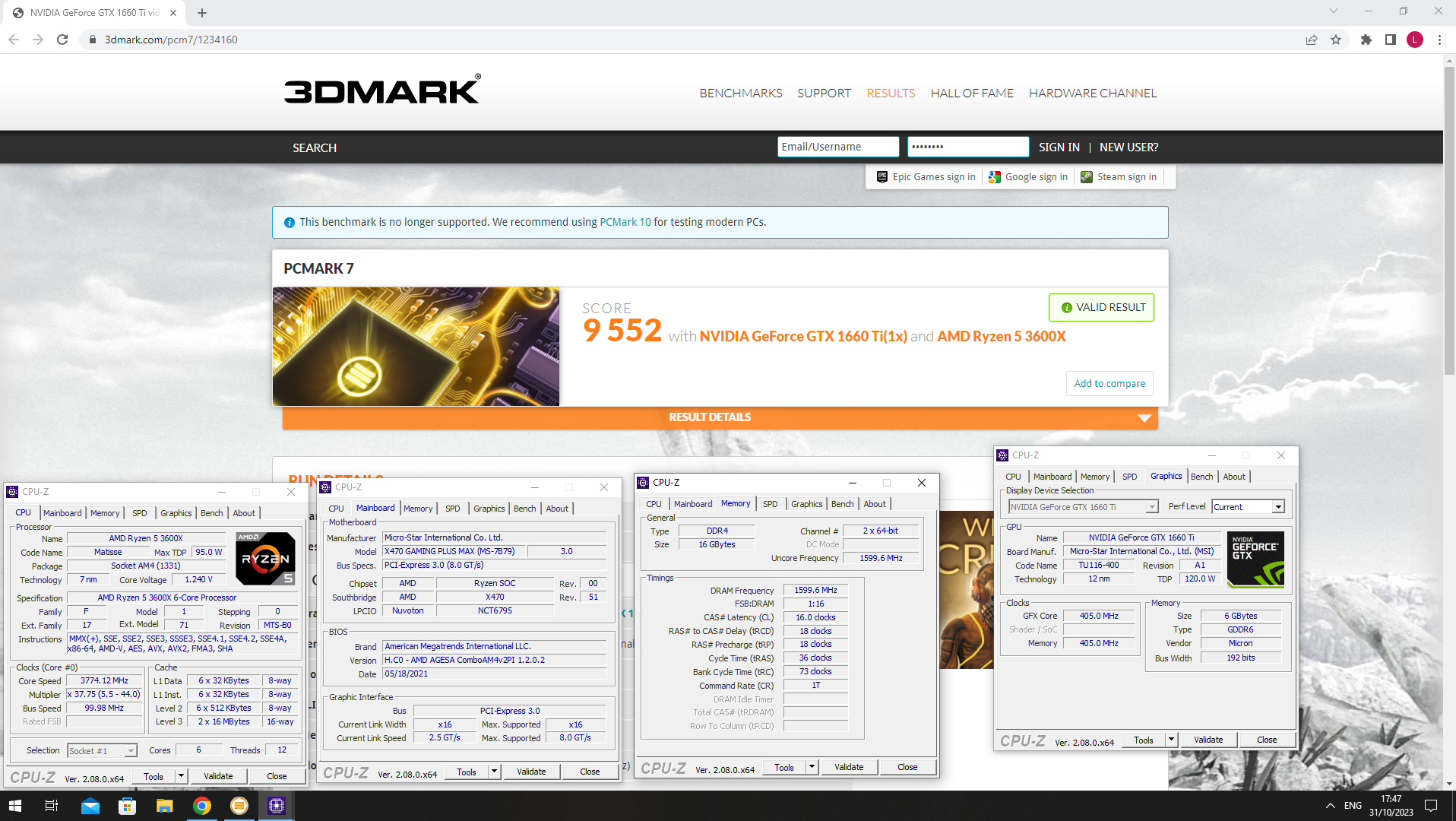Open Microsoft Store from taskbar
The width and height of the screenshot is (1456, 821).
[128, 806]
